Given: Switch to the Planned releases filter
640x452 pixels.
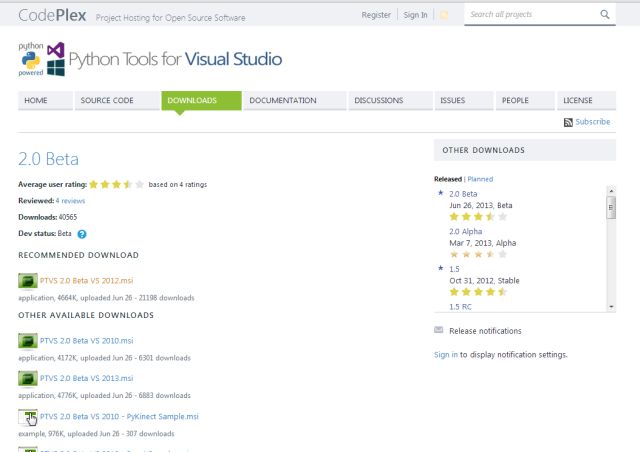Looking at the screenshot, I should coord(480,179).
